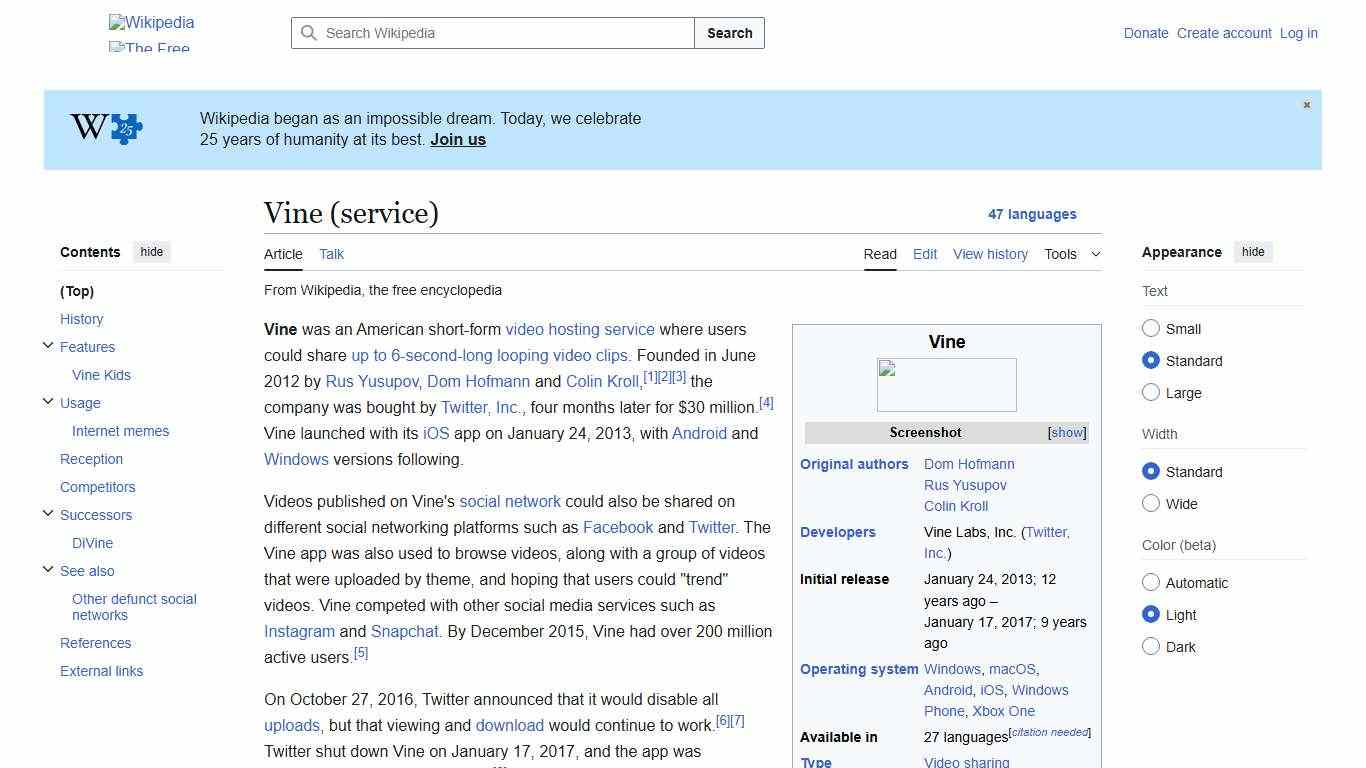This screenshot has width=1366, height=768.
Task: Click the Search button
Action: tap(729, 33)
